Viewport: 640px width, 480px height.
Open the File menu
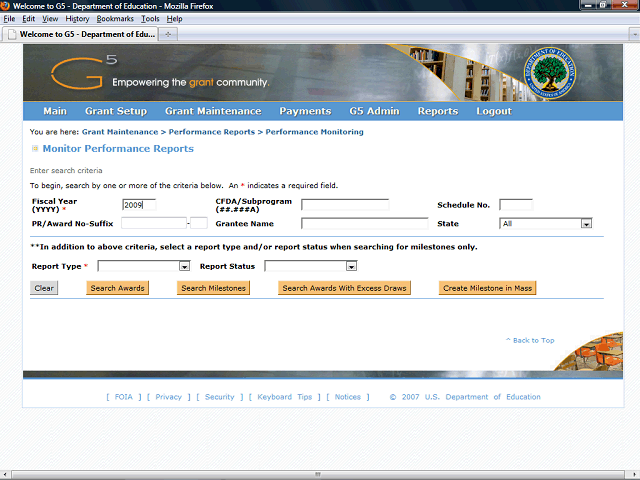[9, 19]
